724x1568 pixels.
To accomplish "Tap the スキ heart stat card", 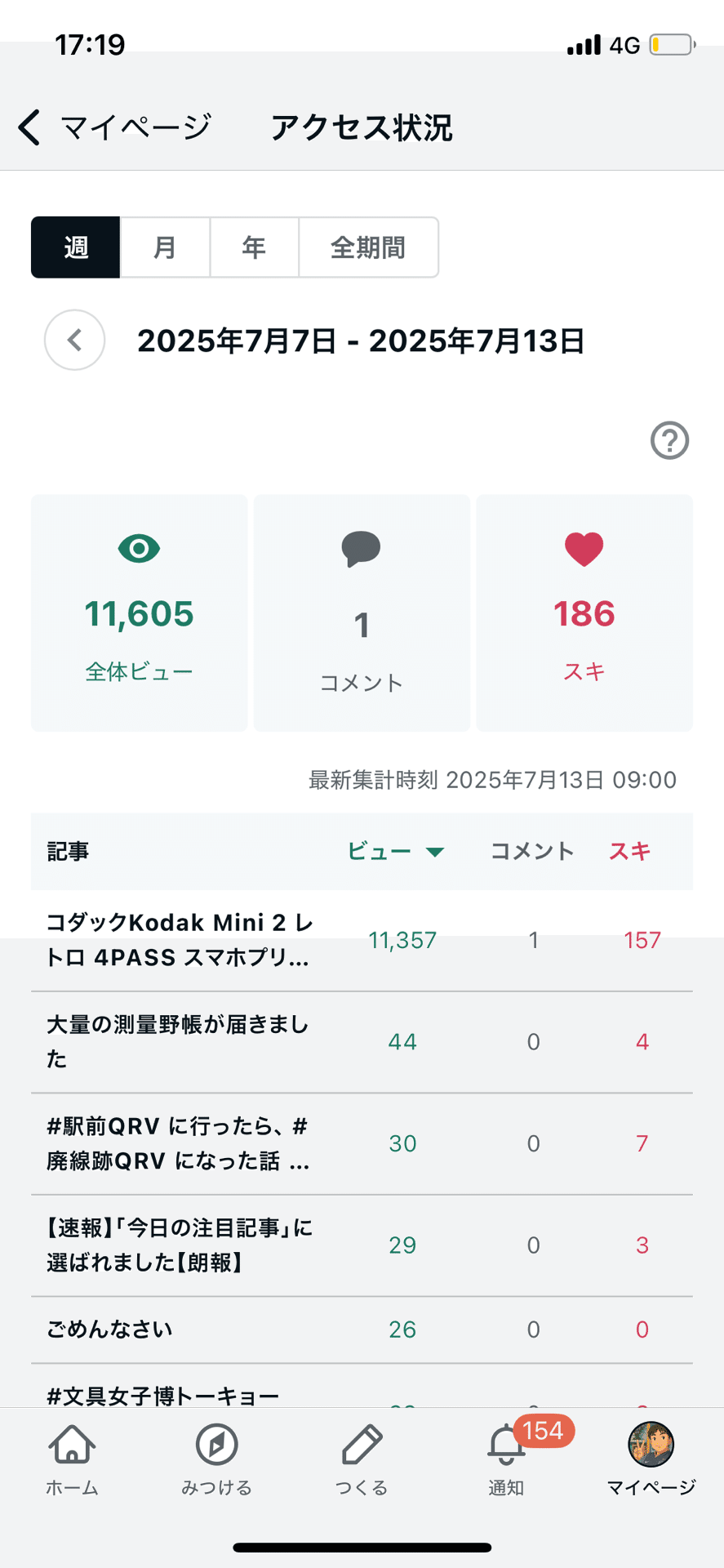I will [584, 612].
